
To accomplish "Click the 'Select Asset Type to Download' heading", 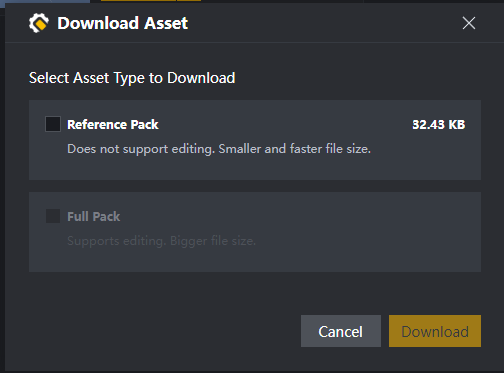I will pos(132,78).
